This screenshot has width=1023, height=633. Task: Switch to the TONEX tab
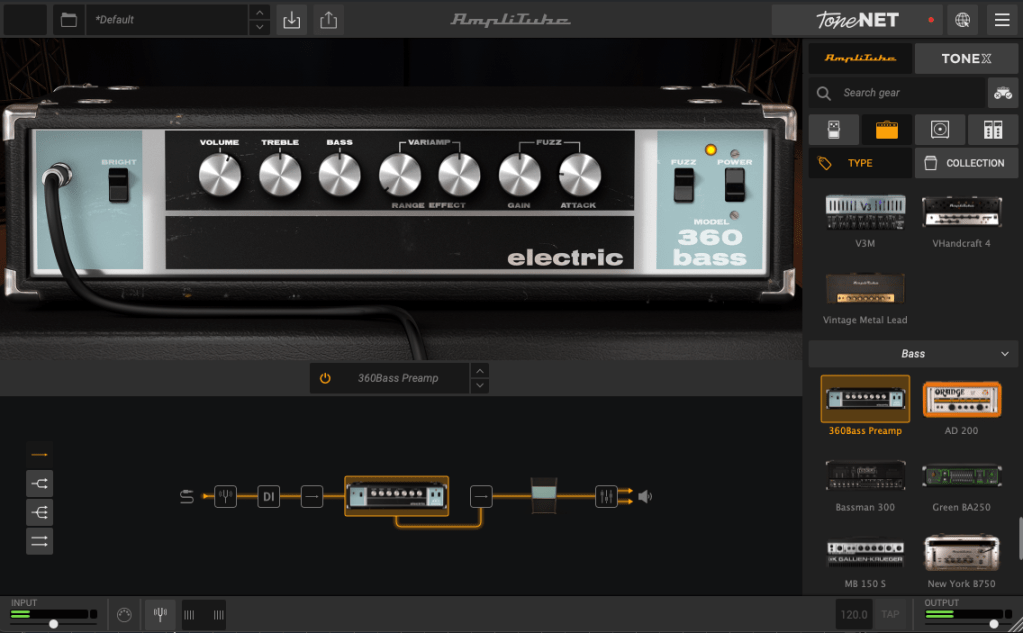(966, 59)
